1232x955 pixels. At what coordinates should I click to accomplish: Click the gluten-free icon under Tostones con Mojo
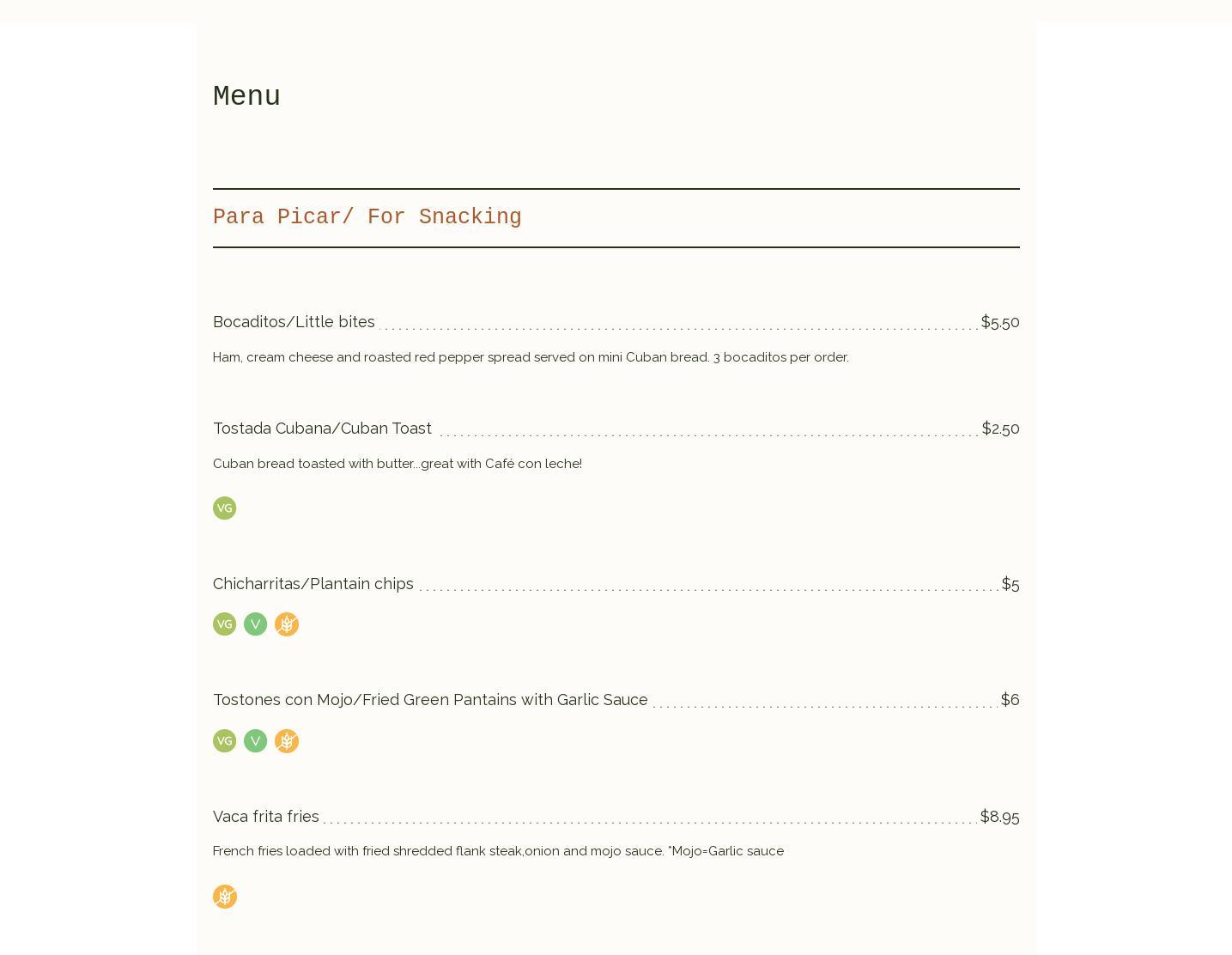286,741
